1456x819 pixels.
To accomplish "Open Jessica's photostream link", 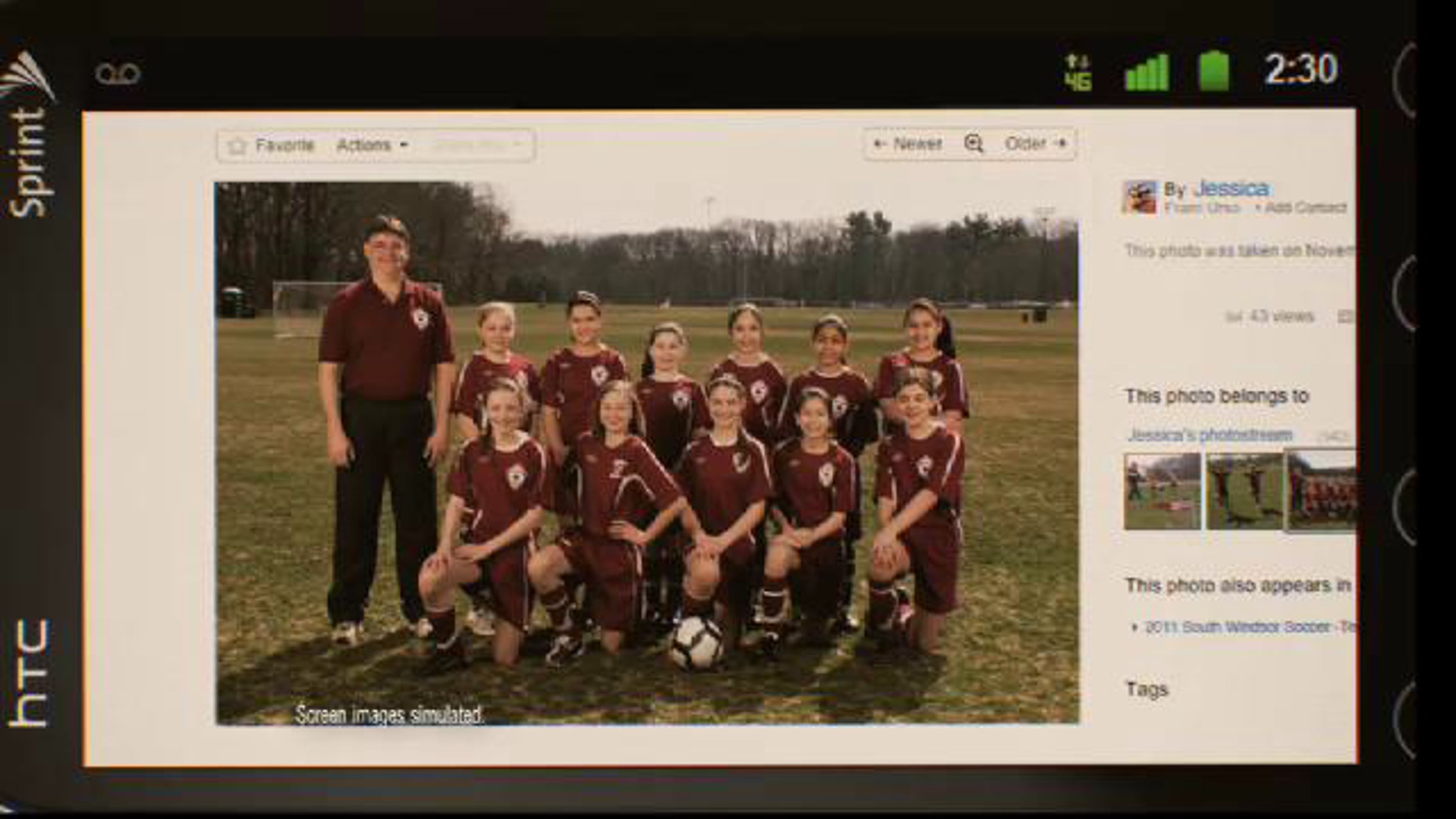I will (1210, 435).
